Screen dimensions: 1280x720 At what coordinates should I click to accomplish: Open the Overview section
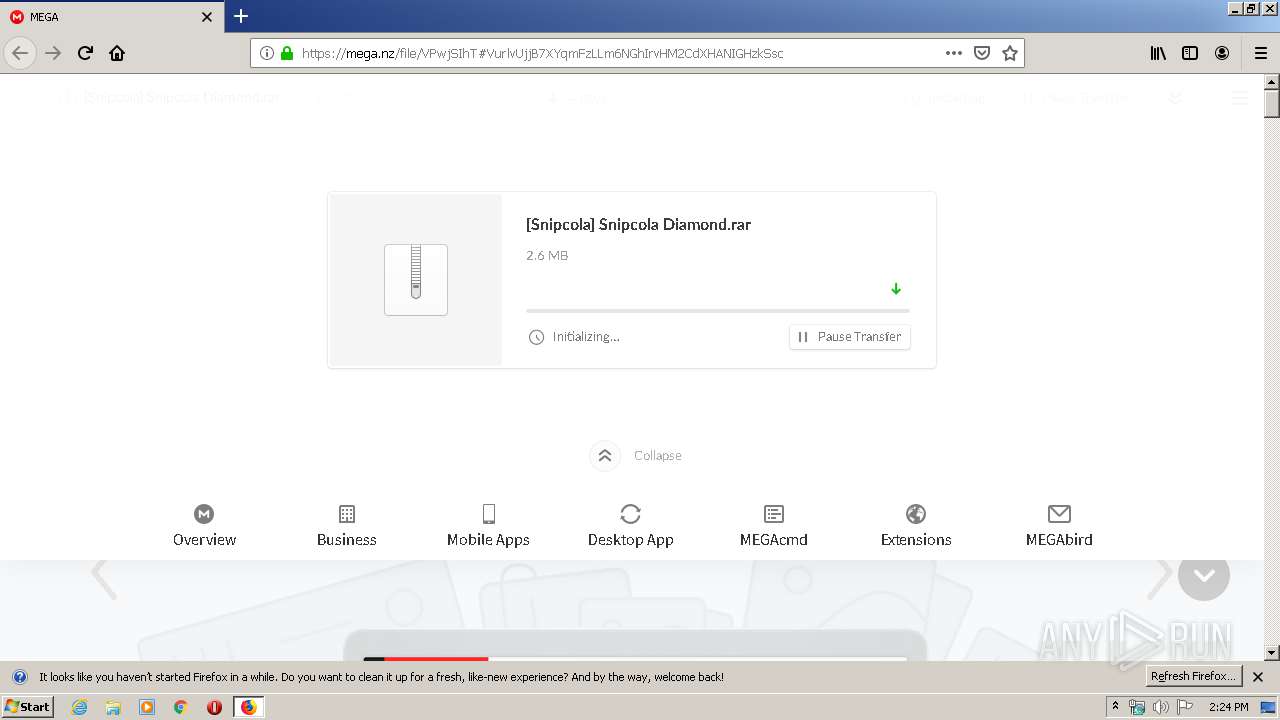tap(204, 526)
